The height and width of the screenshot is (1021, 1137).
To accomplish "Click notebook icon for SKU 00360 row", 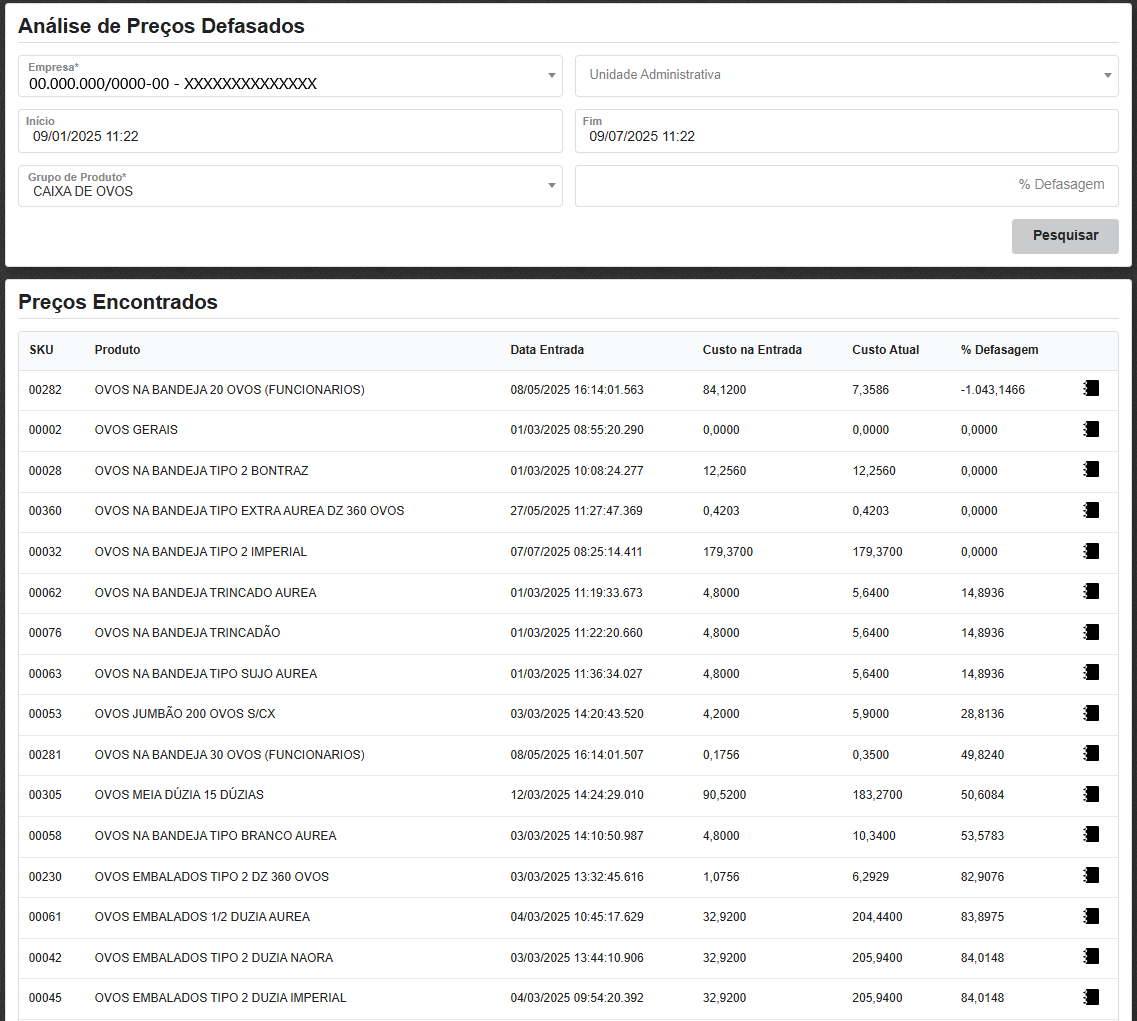I will tap(1091, 510).
